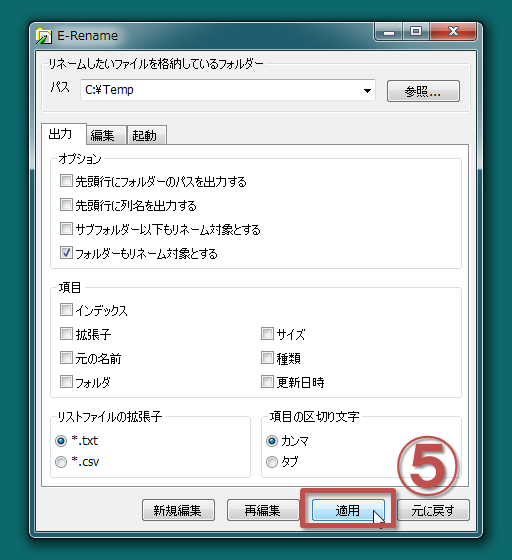Select カンマ as the delimiter

coord(272,441)
